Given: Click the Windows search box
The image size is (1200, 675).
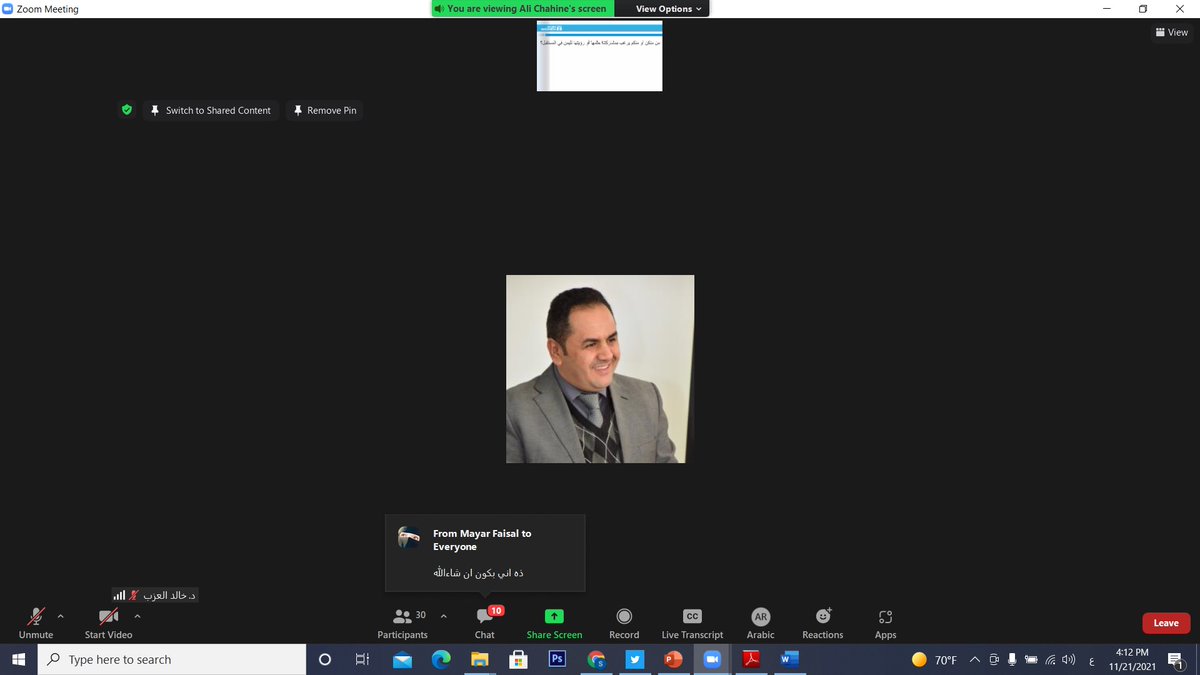Looking at the screenshot, I should pyautogui.click(x=171, y=659).
